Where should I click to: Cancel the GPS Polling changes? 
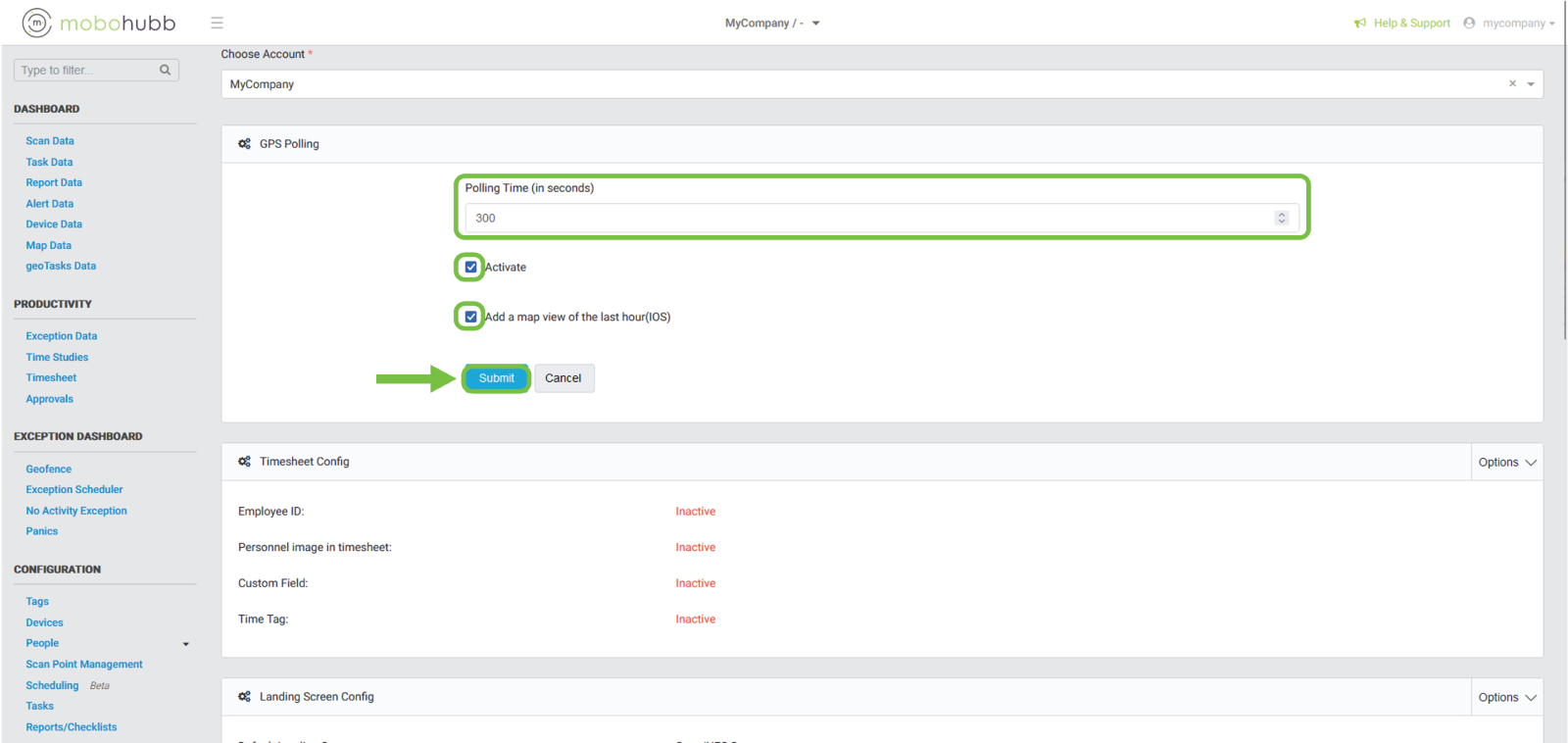[563, 378]
